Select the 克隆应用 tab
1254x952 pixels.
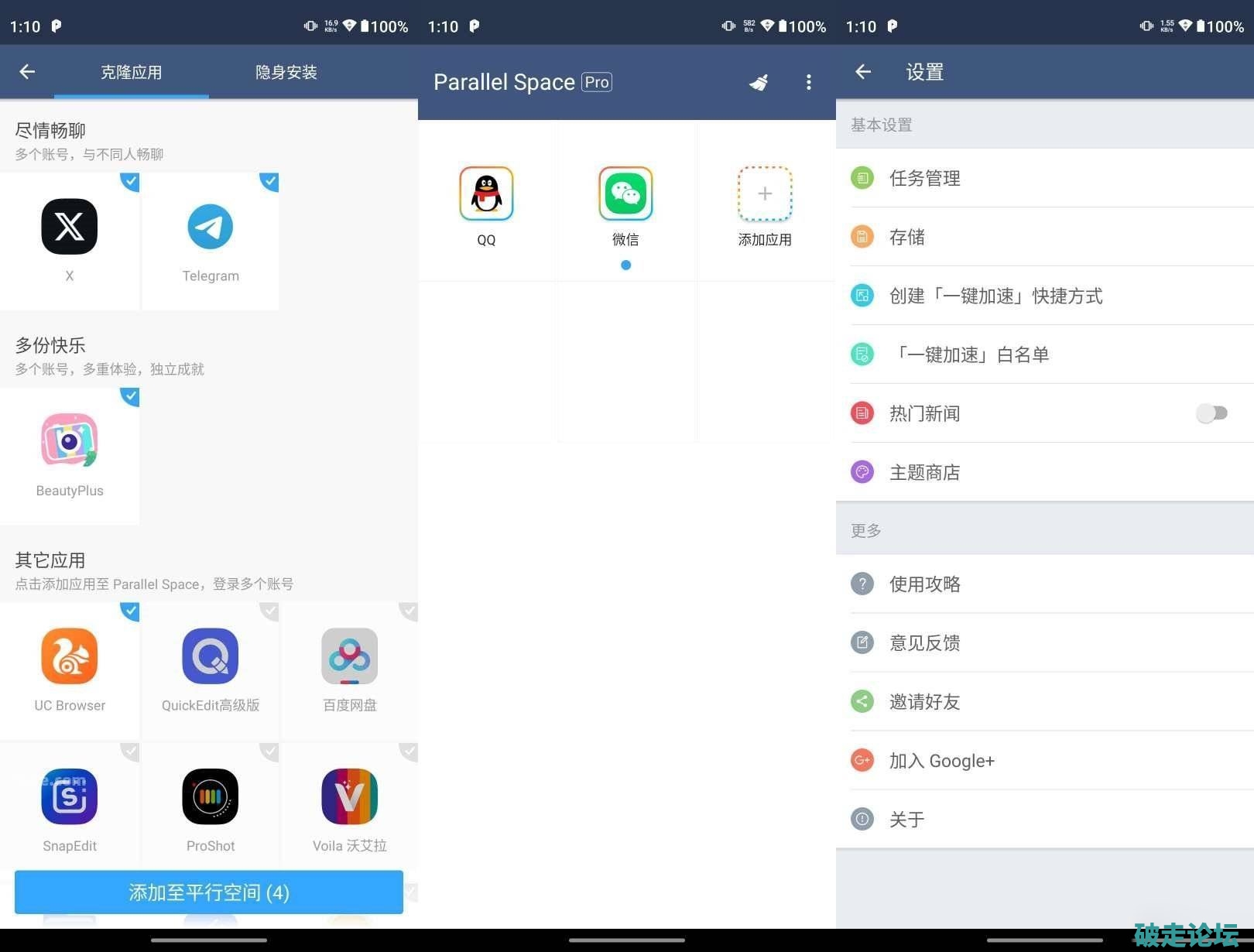click(132, 72)
